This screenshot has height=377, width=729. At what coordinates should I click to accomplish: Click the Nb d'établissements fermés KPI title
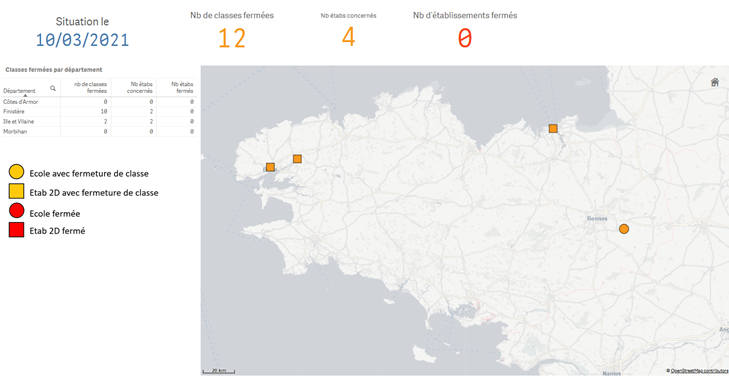pos(465,15)
